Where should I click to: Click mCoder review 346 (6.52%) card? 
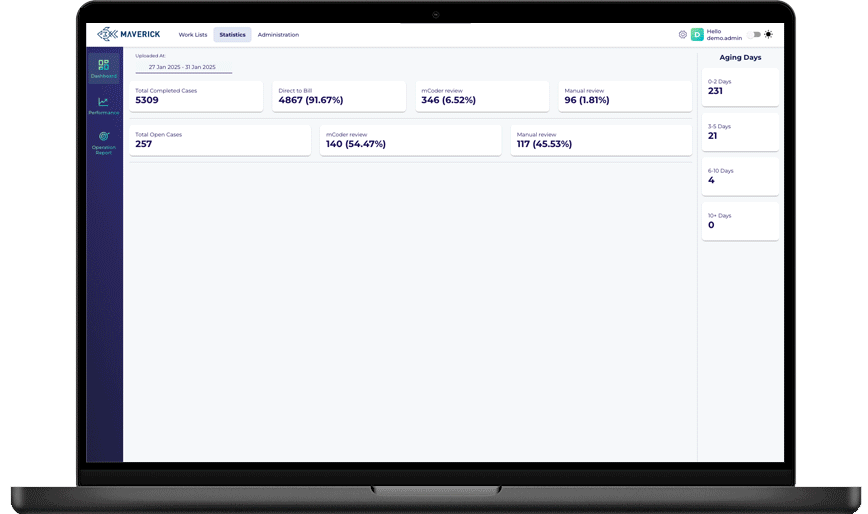point(482,96)
